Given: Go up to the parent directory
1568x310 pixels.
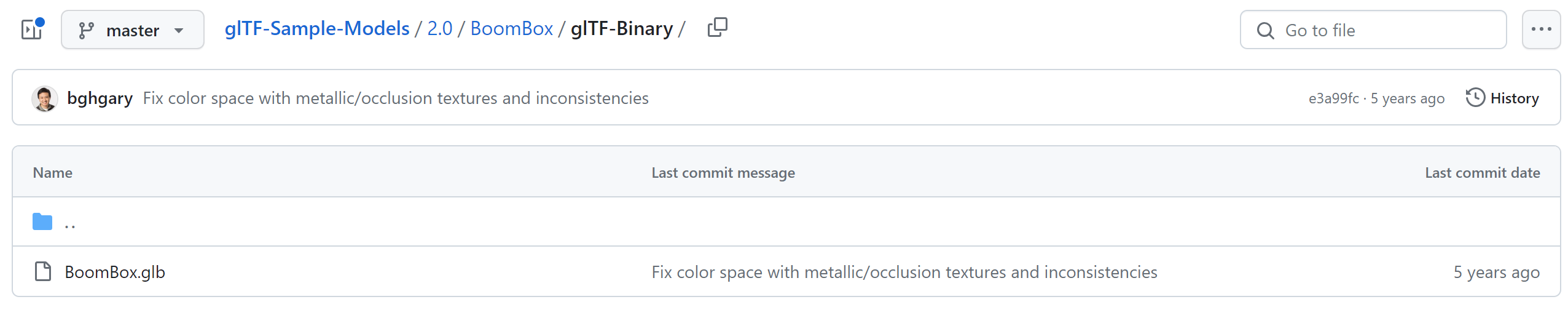Looking at the screenshot, I should [x=70, y=223].
